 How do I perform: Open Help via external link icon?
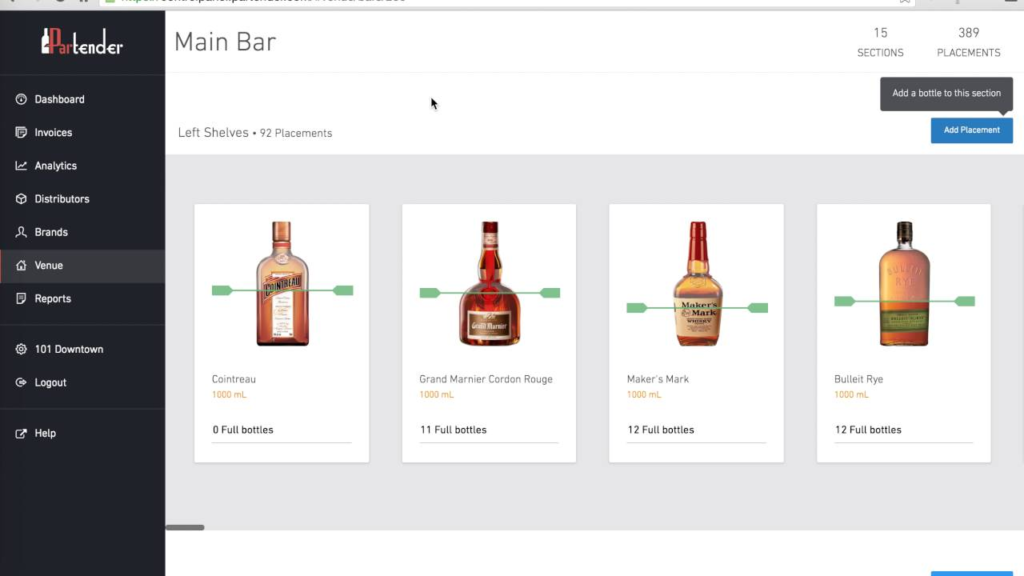pos(21,434)
